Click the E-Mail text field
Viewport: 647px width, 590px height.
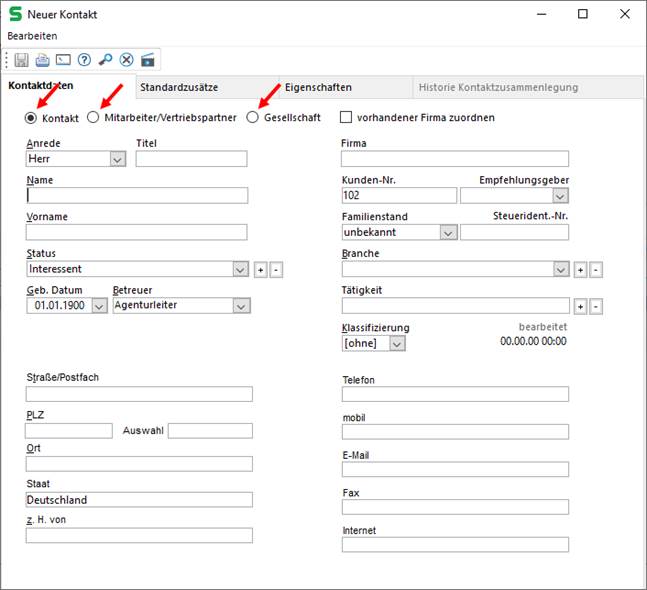tap(455, 469)
